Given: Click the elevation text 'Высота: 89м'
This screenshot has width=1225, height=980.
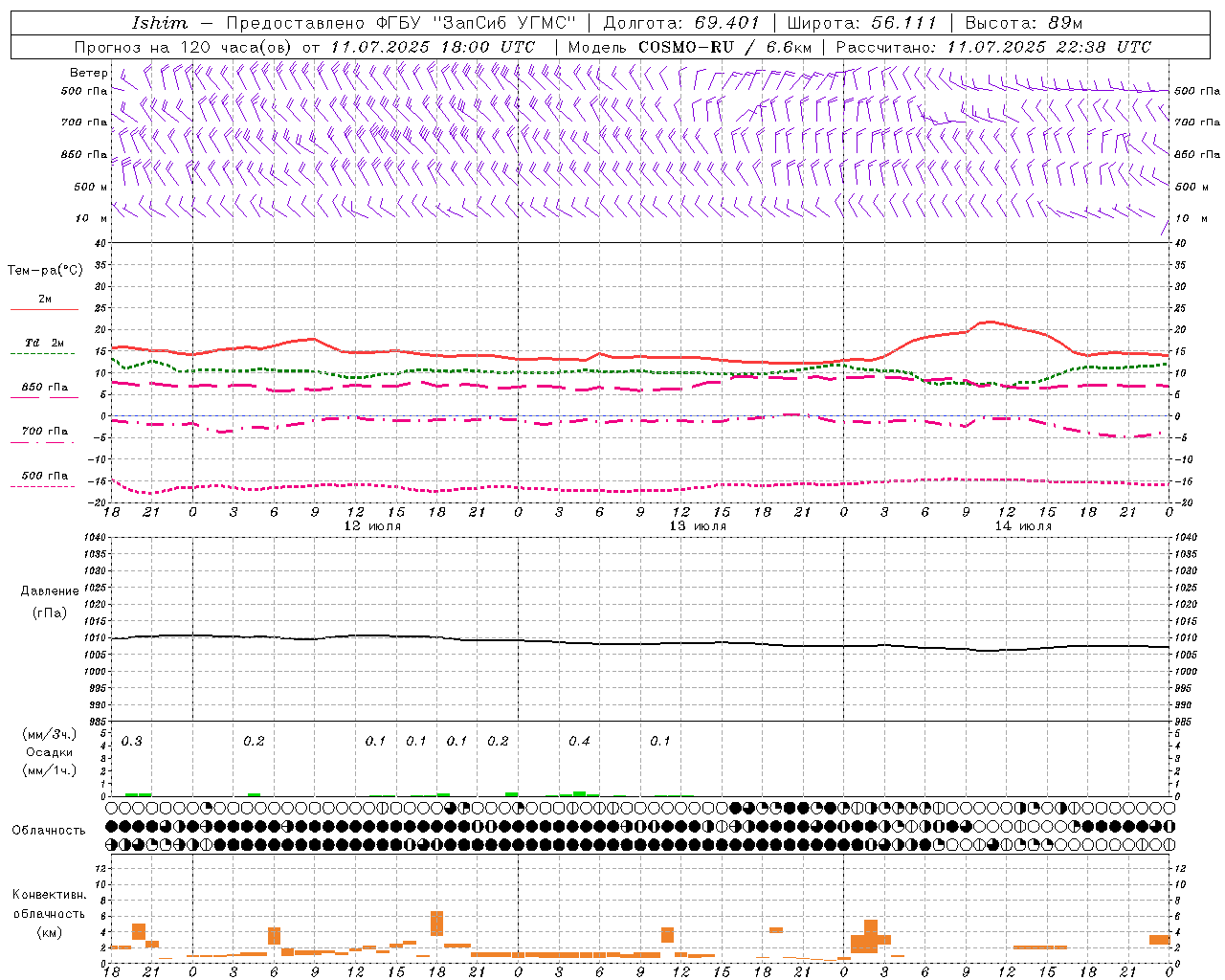Looking at the screenshot, I should click(x=1024, y=23).
